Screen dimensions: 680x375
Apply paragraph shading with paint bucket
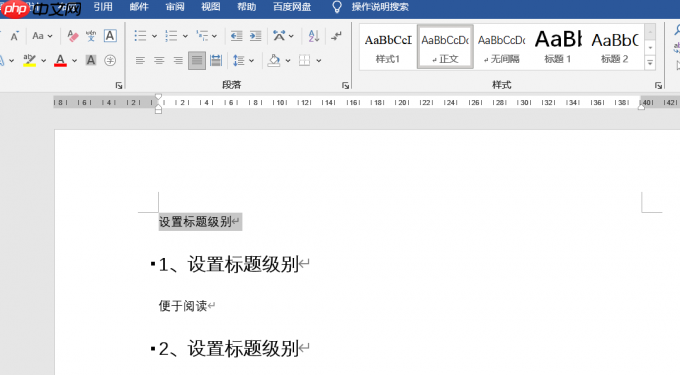coord(274,60)
